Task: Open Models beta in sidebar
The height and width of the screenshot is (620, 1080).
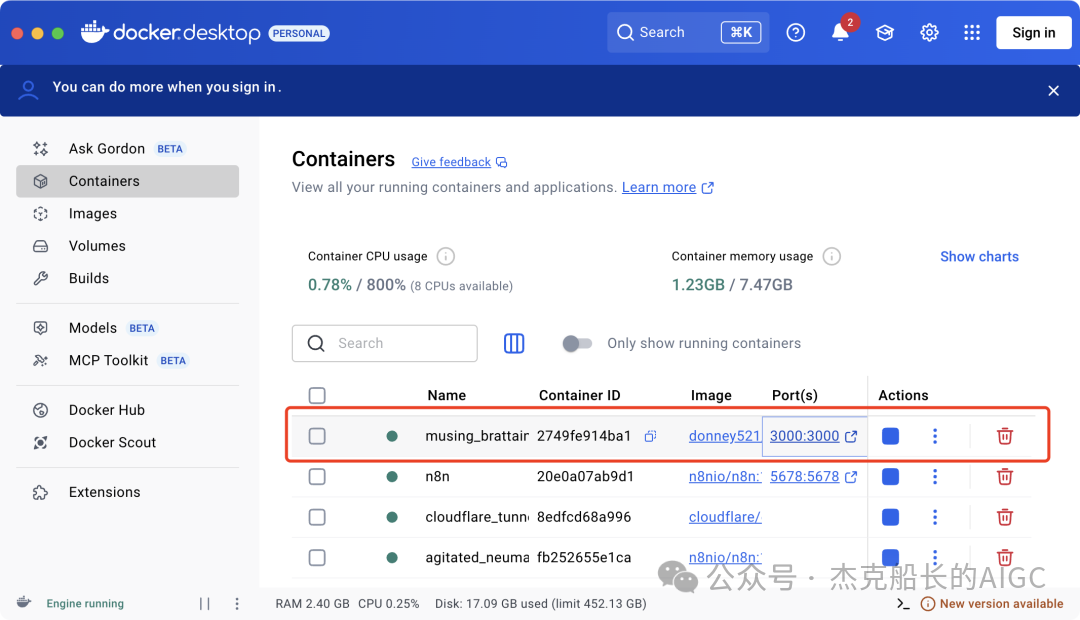Action: click(127, 328)
